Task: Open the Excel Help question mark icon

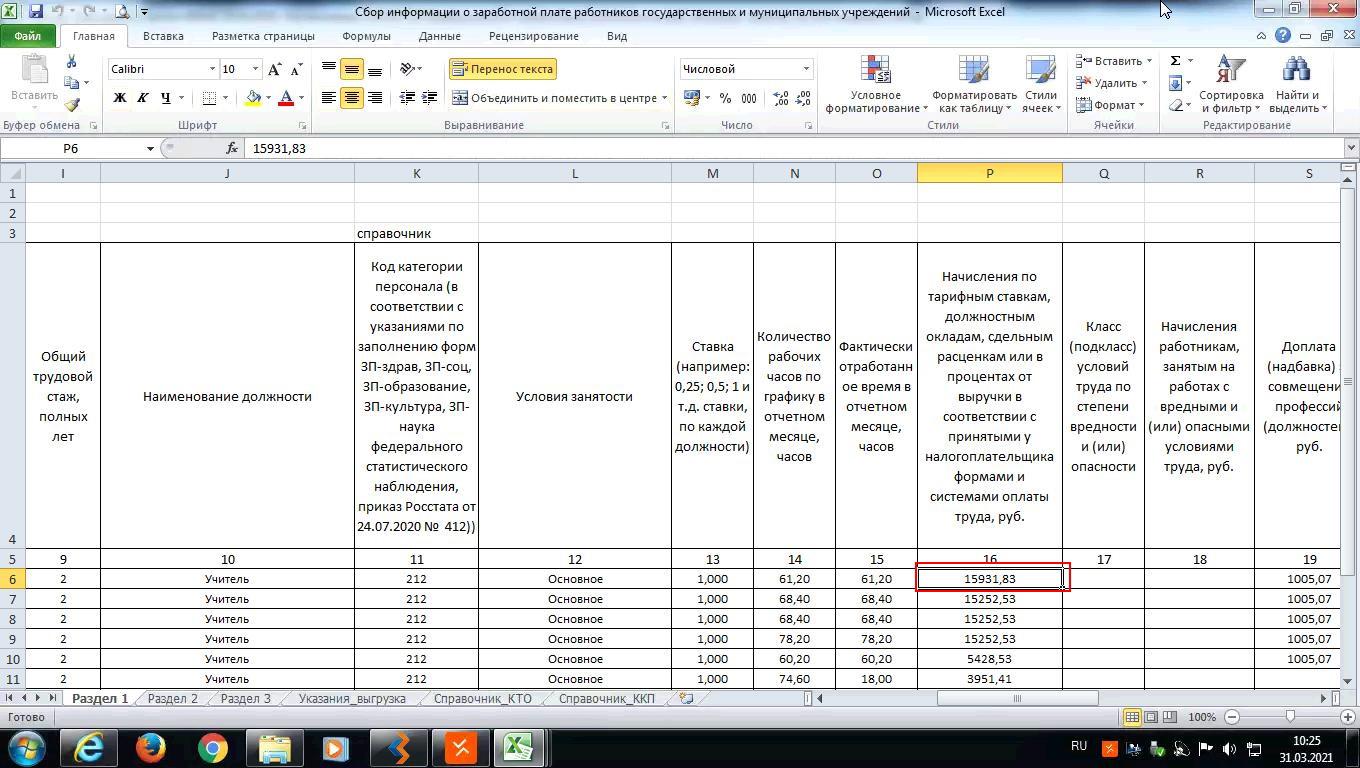Action: click(x=1283, y=36)
